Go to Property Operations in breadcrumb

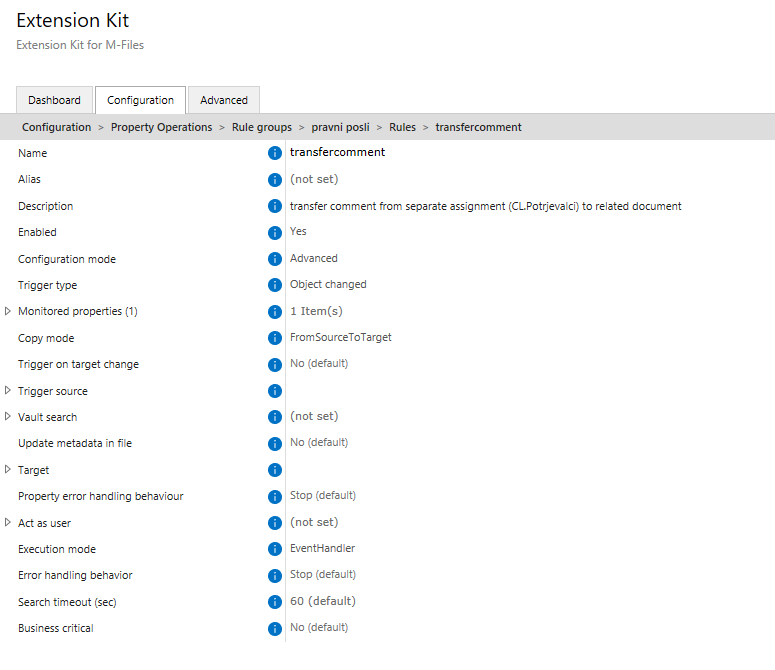click(x=161, y=127)
